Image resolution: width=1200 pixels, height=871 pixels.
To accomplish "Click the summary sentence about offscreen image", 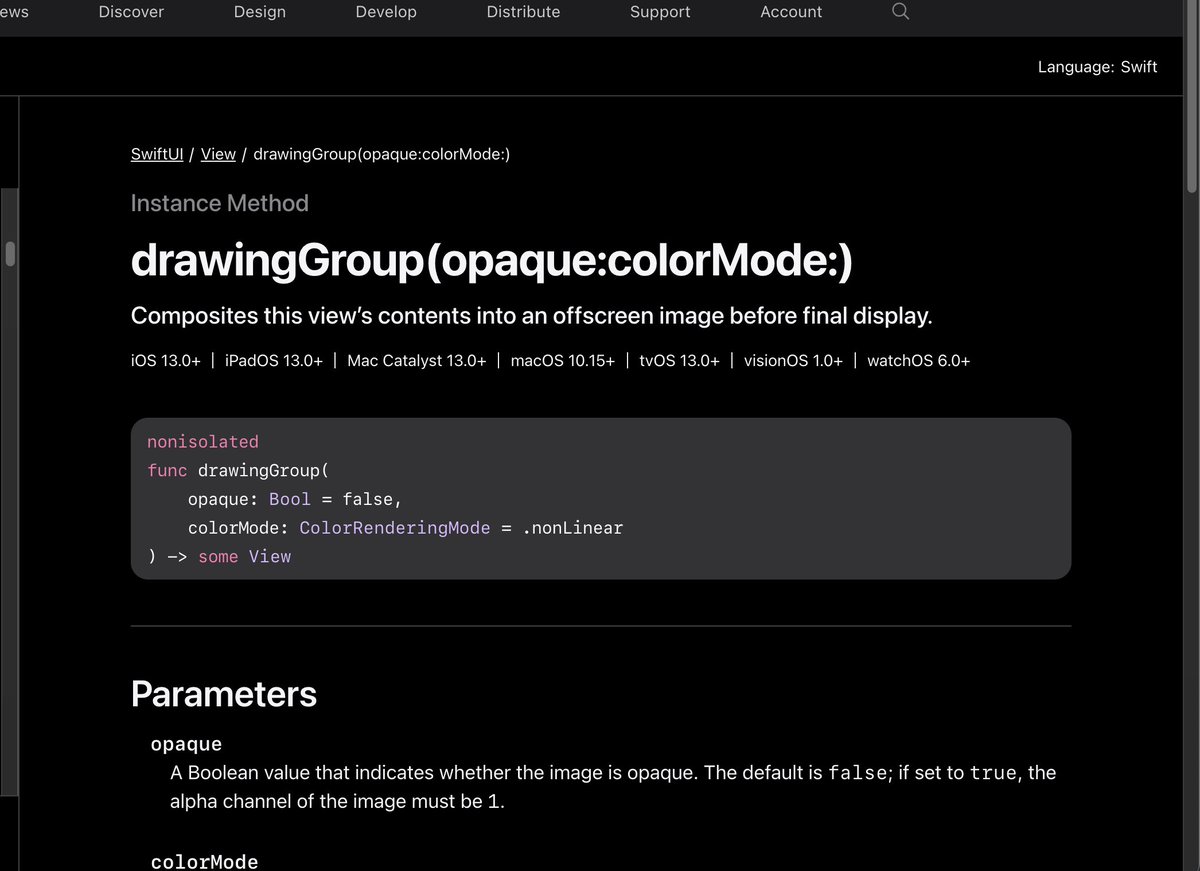I will pos(531,317).
